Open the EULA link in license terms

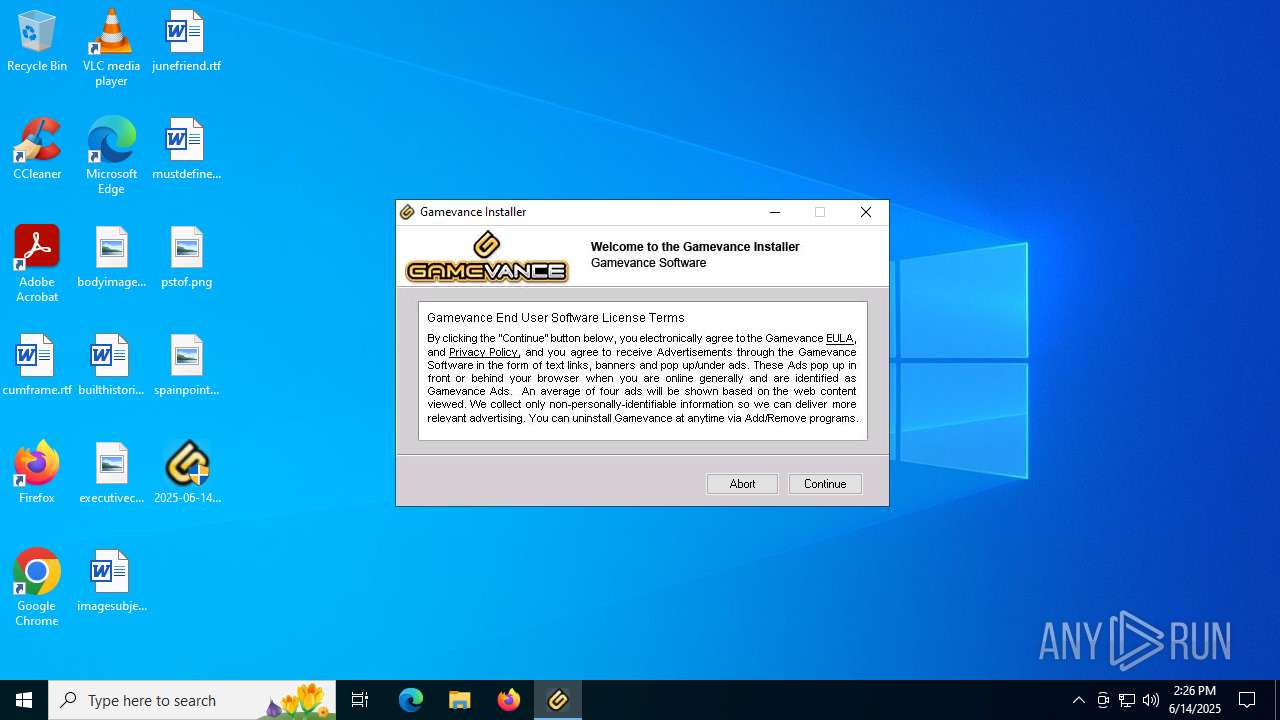[x=839, y=338]
